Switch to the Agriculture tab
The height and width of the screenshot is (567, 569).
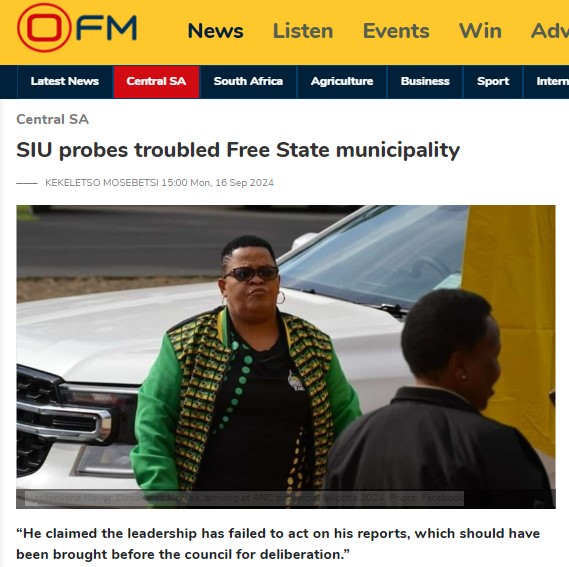342,81
